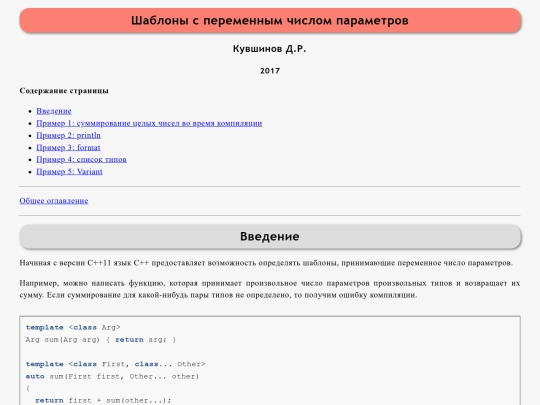Go to Пример 3: format link
This screenshot has height=405, width=540.
coord(68,147)
